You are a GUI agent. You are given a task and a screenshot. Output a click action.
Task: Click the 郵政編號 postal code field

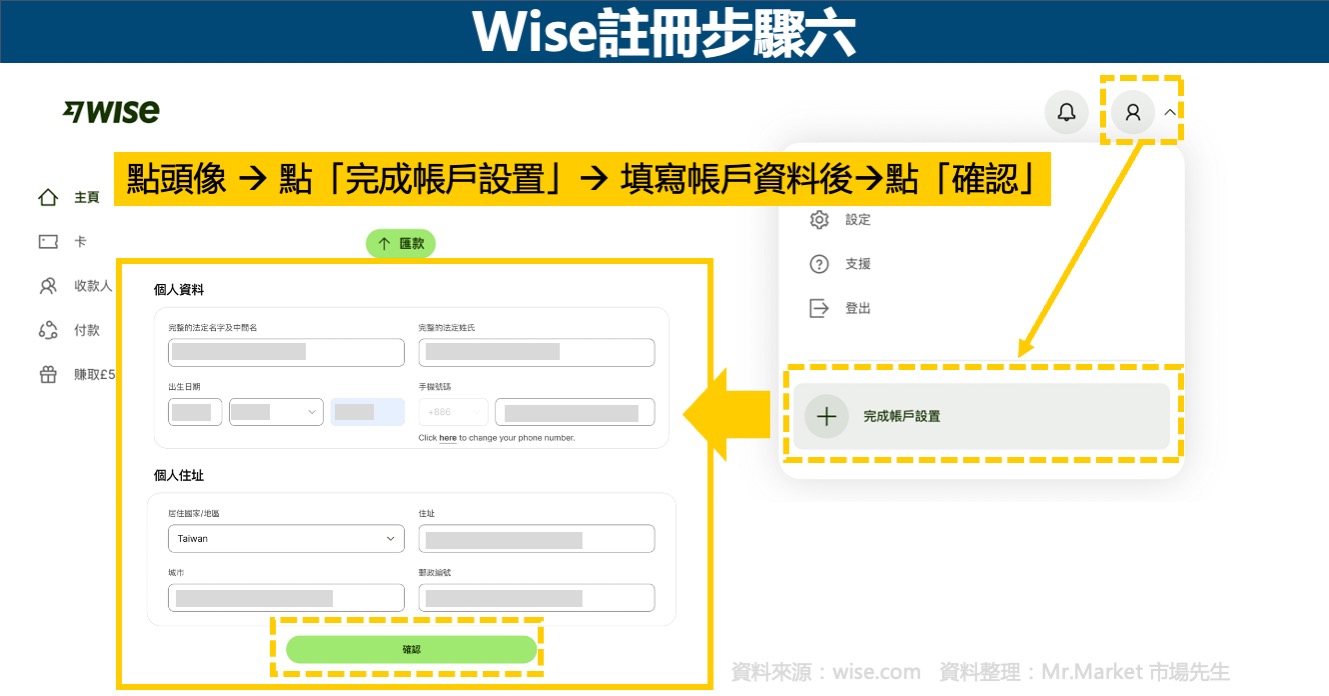536,598
